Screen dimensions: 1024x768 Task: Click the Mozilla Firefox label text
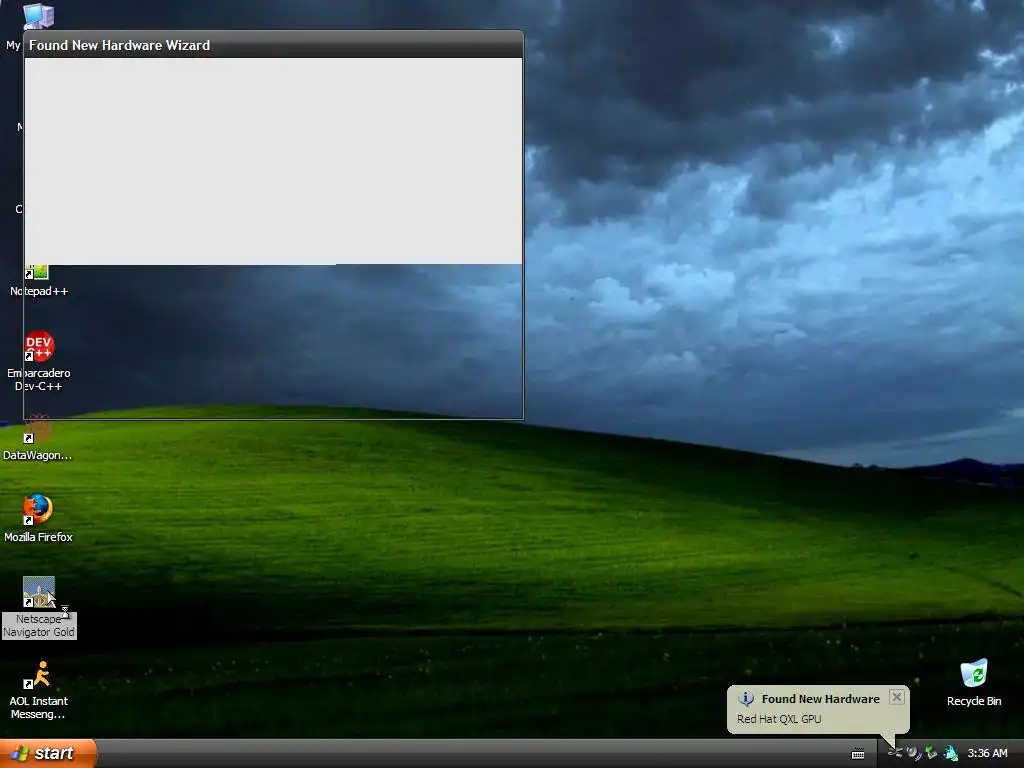38,537
